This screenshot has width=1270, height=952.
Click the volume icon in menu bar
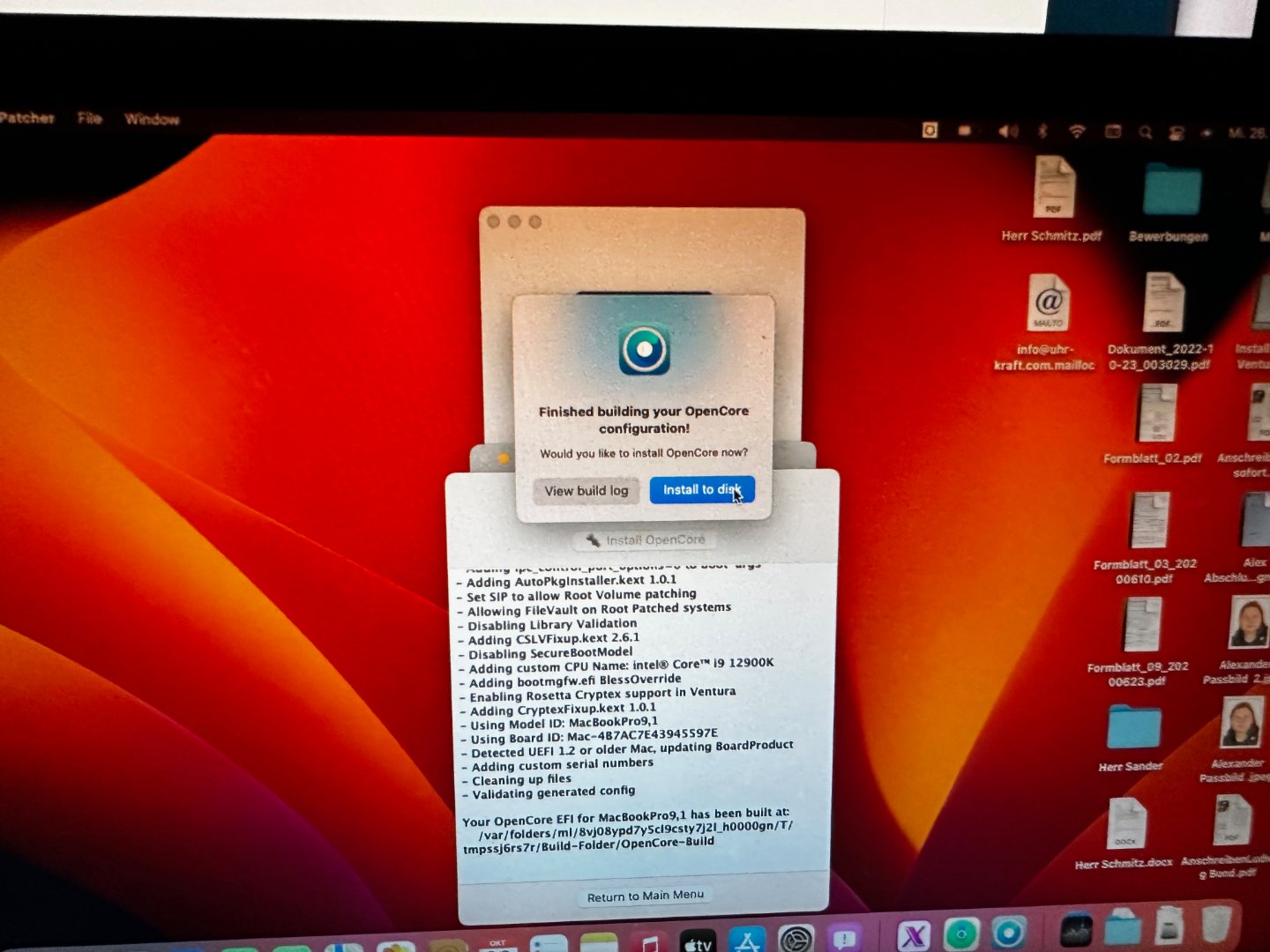point(1007,130)
